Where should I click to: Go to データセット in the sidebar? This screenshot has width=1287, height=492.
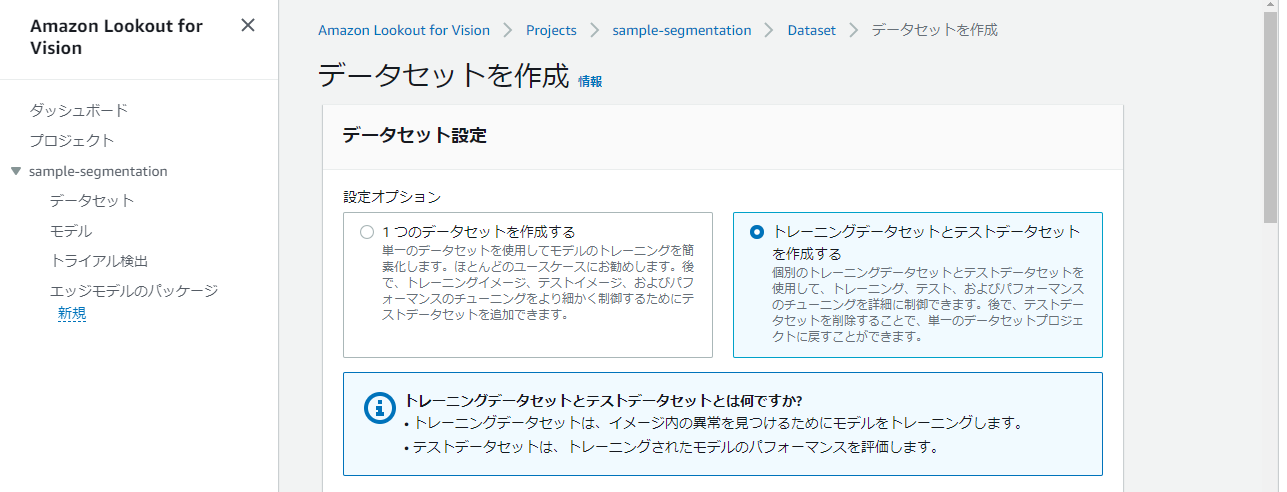tap(92, 200)
